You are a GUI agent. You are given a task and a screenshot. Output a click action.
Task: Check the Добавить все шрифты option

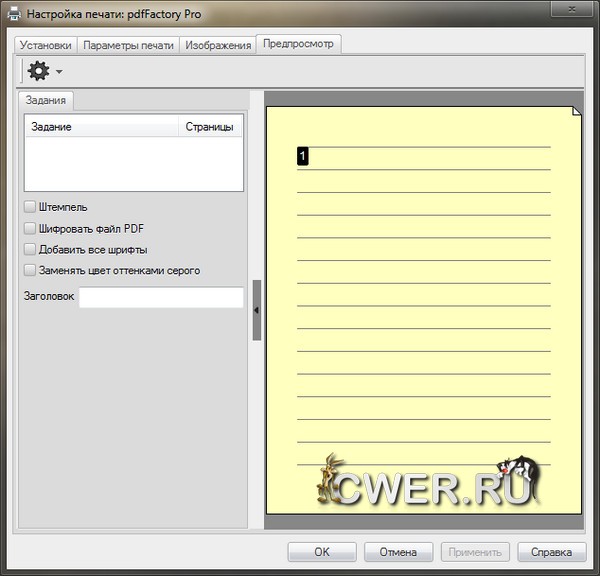[x=30, y=249]
